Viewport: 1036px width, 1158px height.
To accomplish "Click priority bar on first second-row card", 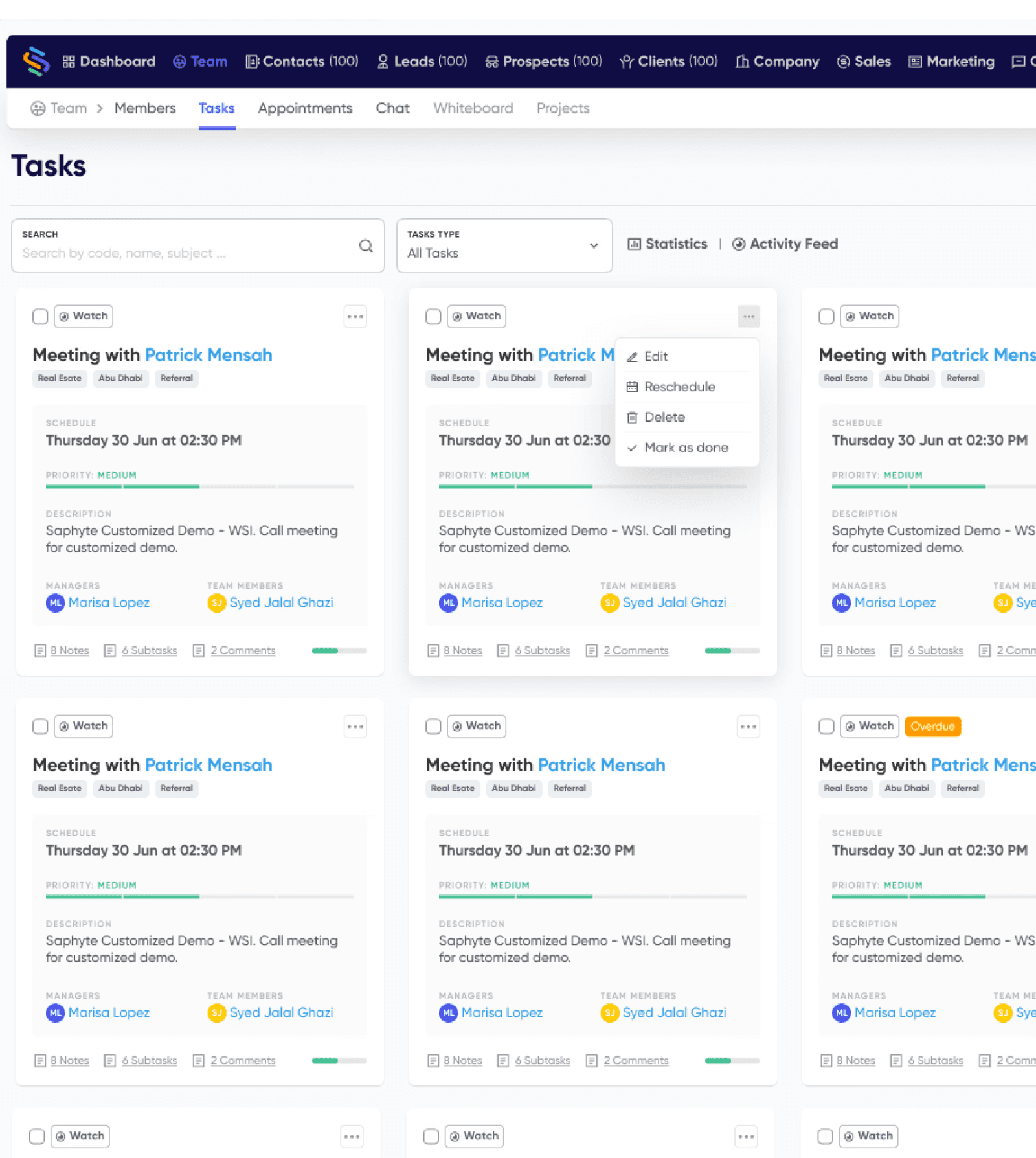I will [199, 896].
